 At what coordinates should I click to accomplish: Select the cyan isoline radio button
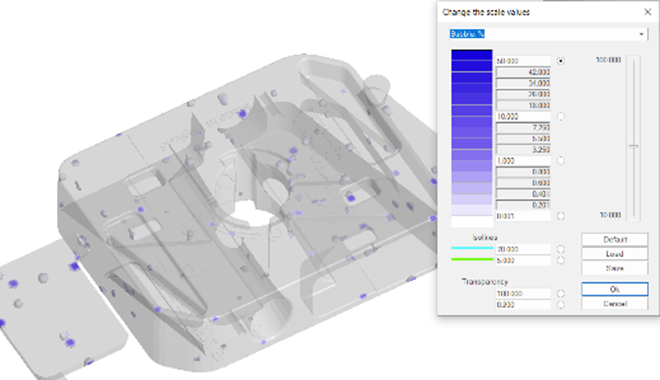561,249
